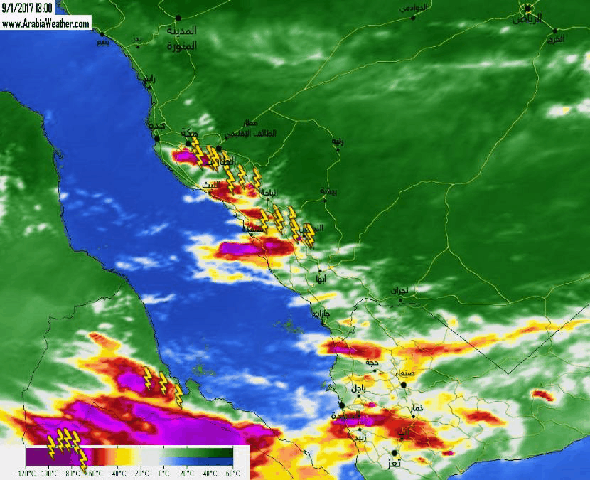Click the 9/1/2017 timestamp label
This screenshot has width=590, height=480.
tap(27, 8)
